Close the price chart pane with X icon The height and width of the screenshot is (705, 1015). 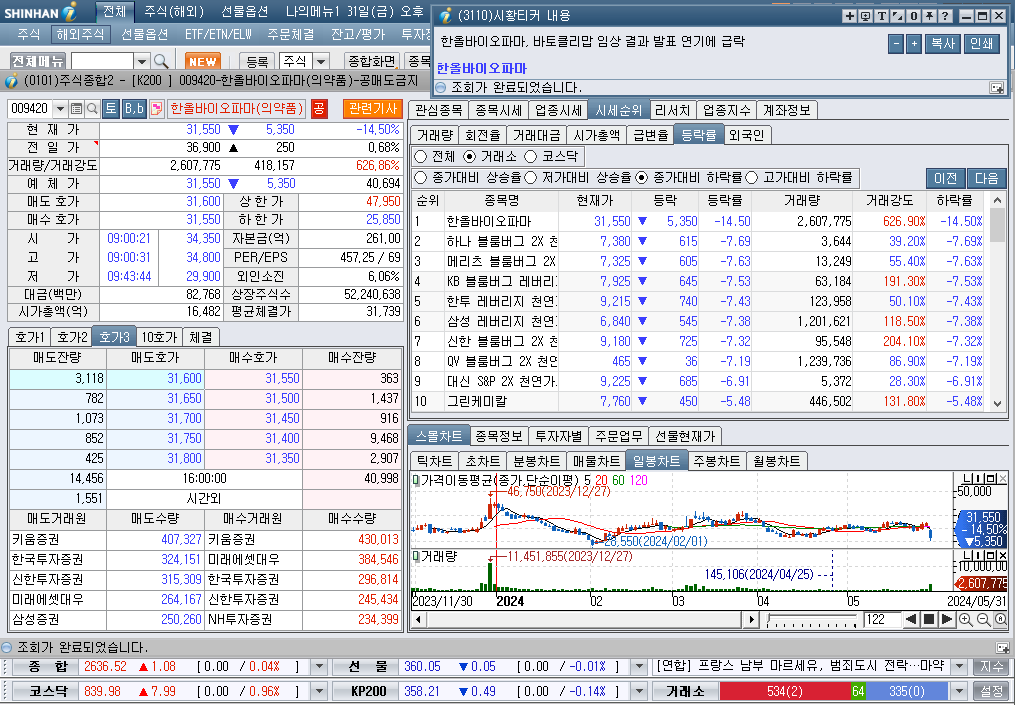(1003, 478)
